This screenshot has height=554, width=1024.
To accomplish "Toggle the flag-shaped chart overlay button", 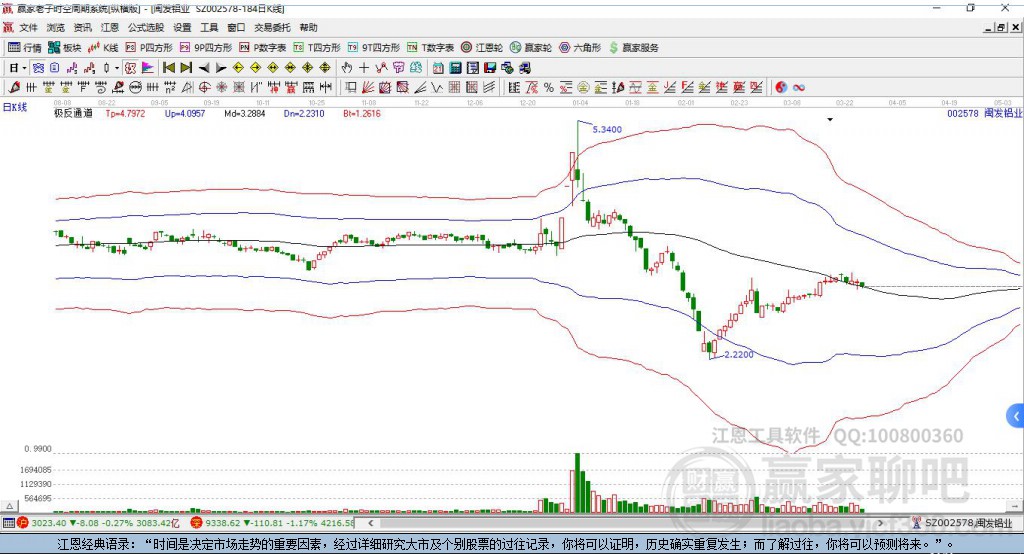I will tap(148, 67).
